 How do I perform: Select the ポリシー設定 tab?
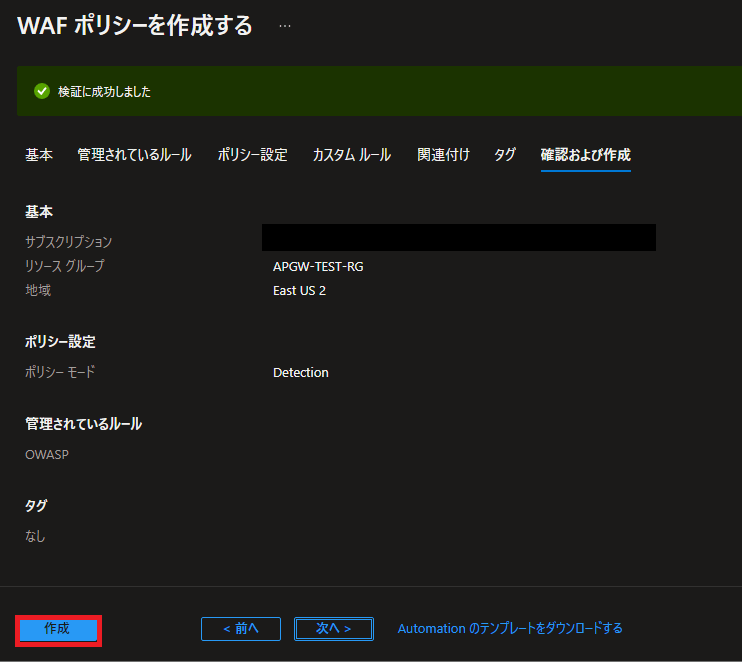click(x=252, y=155)
